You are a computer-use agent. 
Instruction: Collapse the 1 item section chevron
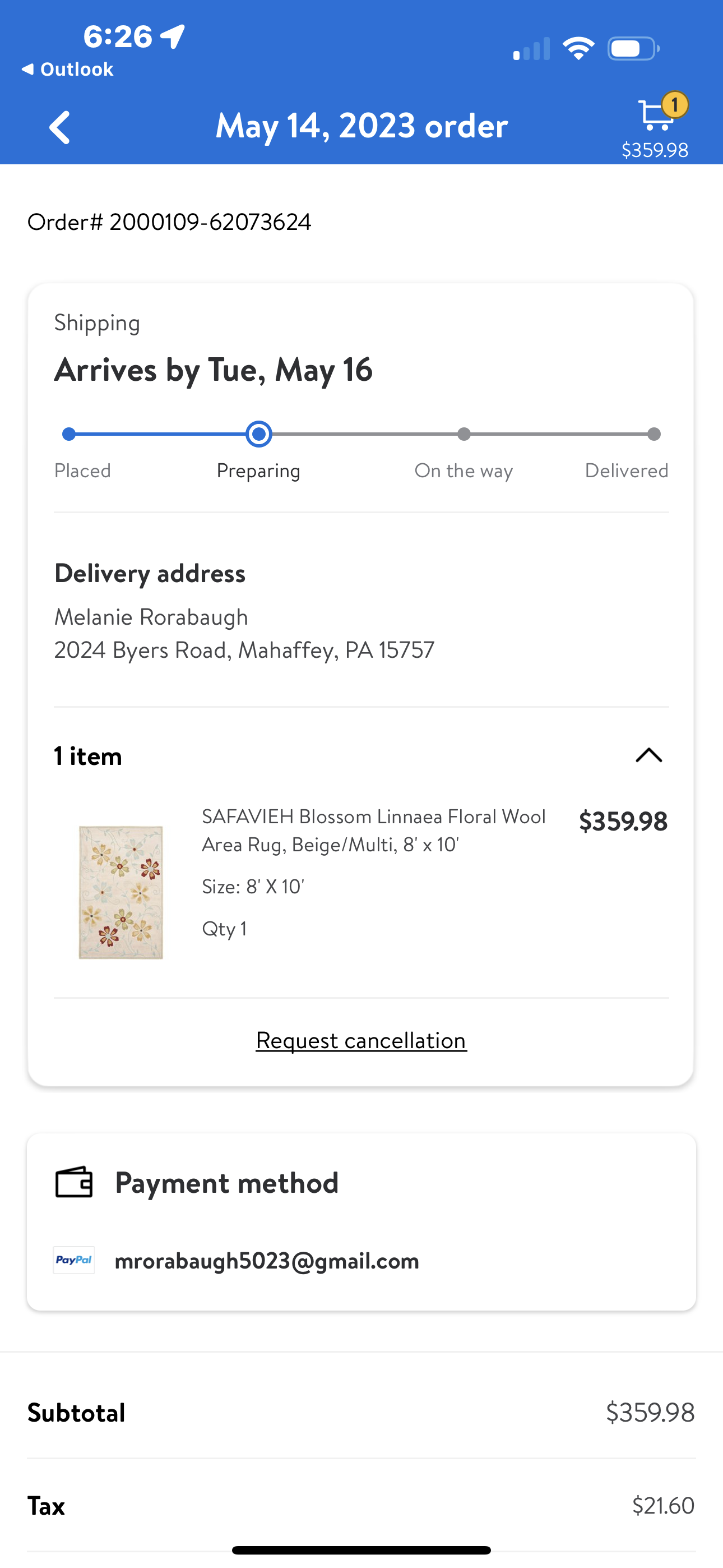click(x=649, y=755)
